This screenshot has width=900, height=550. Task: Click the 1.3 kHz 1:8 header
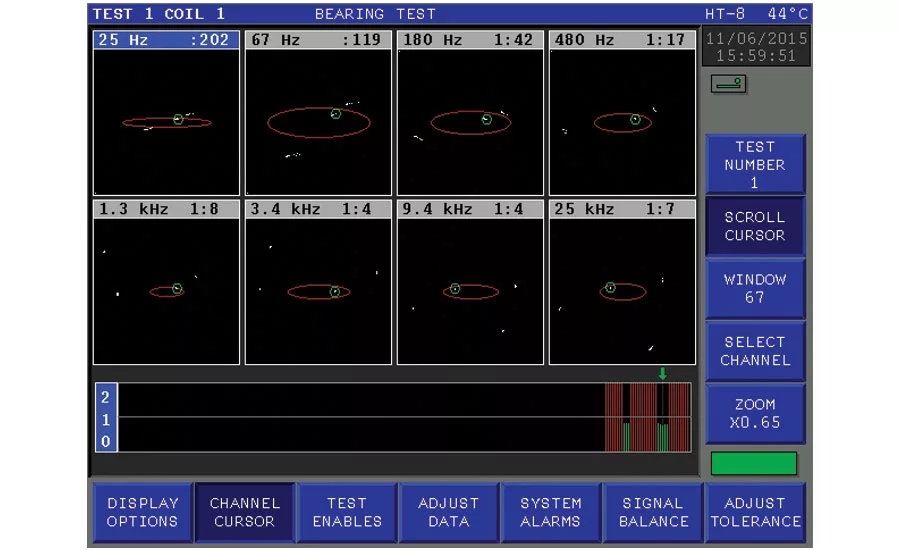(166, 209)
